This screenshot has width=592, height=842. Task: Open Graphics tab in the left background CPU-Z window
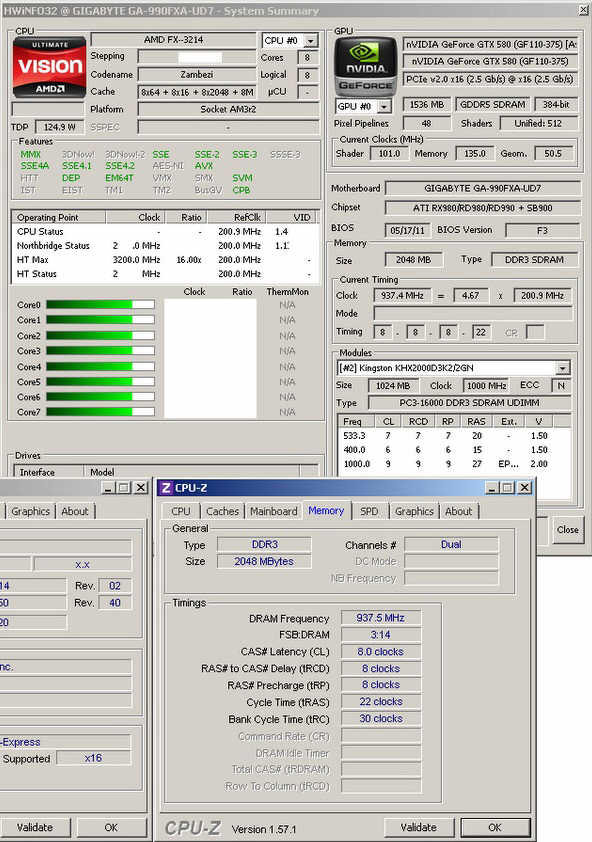point(31,511)
